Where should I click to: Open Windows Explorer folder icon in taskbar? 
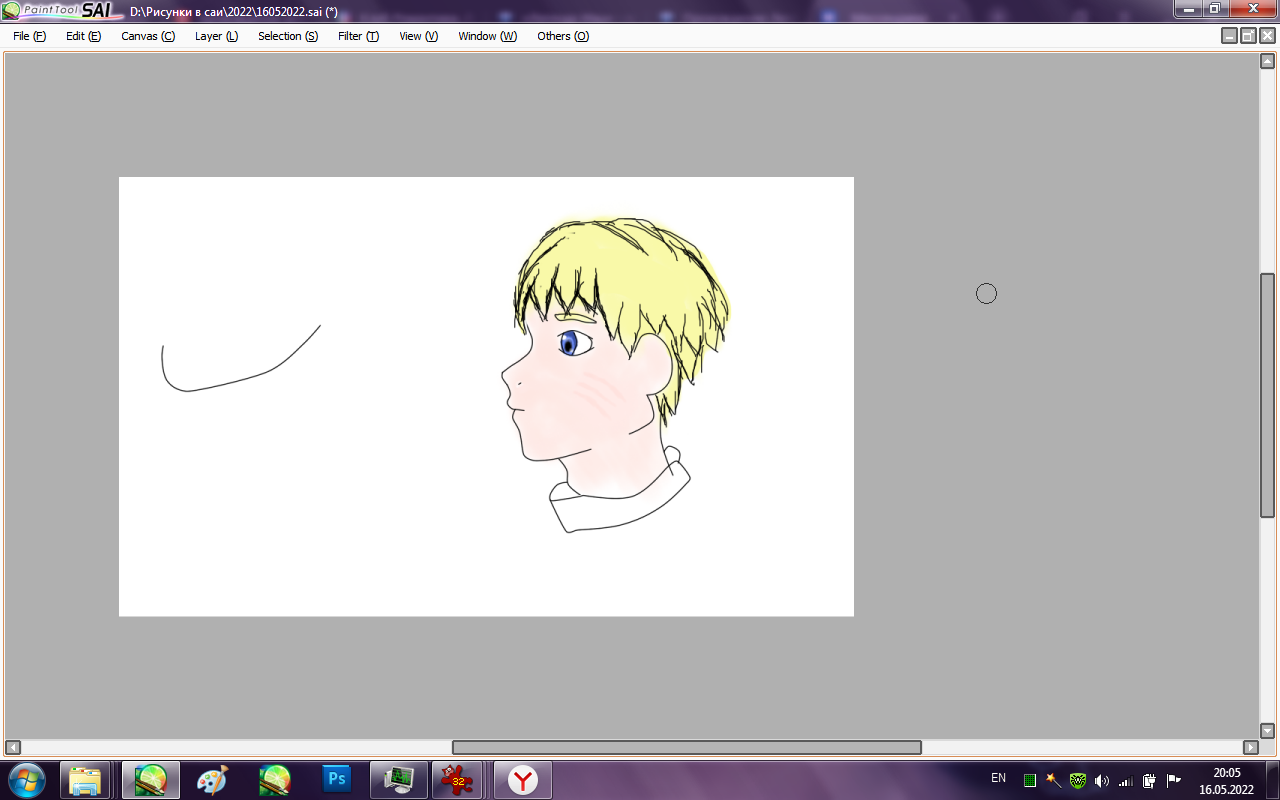(x=85, y=779)
